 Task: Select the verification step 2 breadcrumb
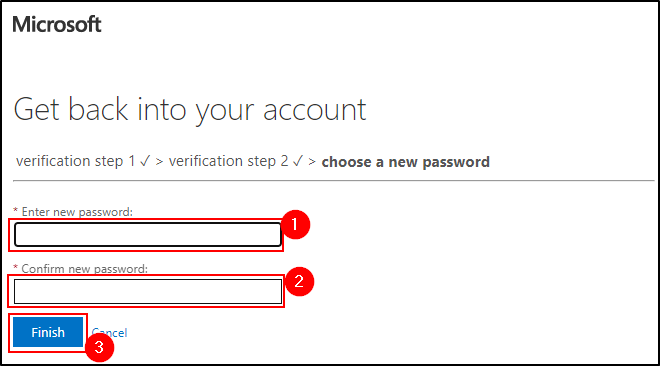(x=229, y=161)
